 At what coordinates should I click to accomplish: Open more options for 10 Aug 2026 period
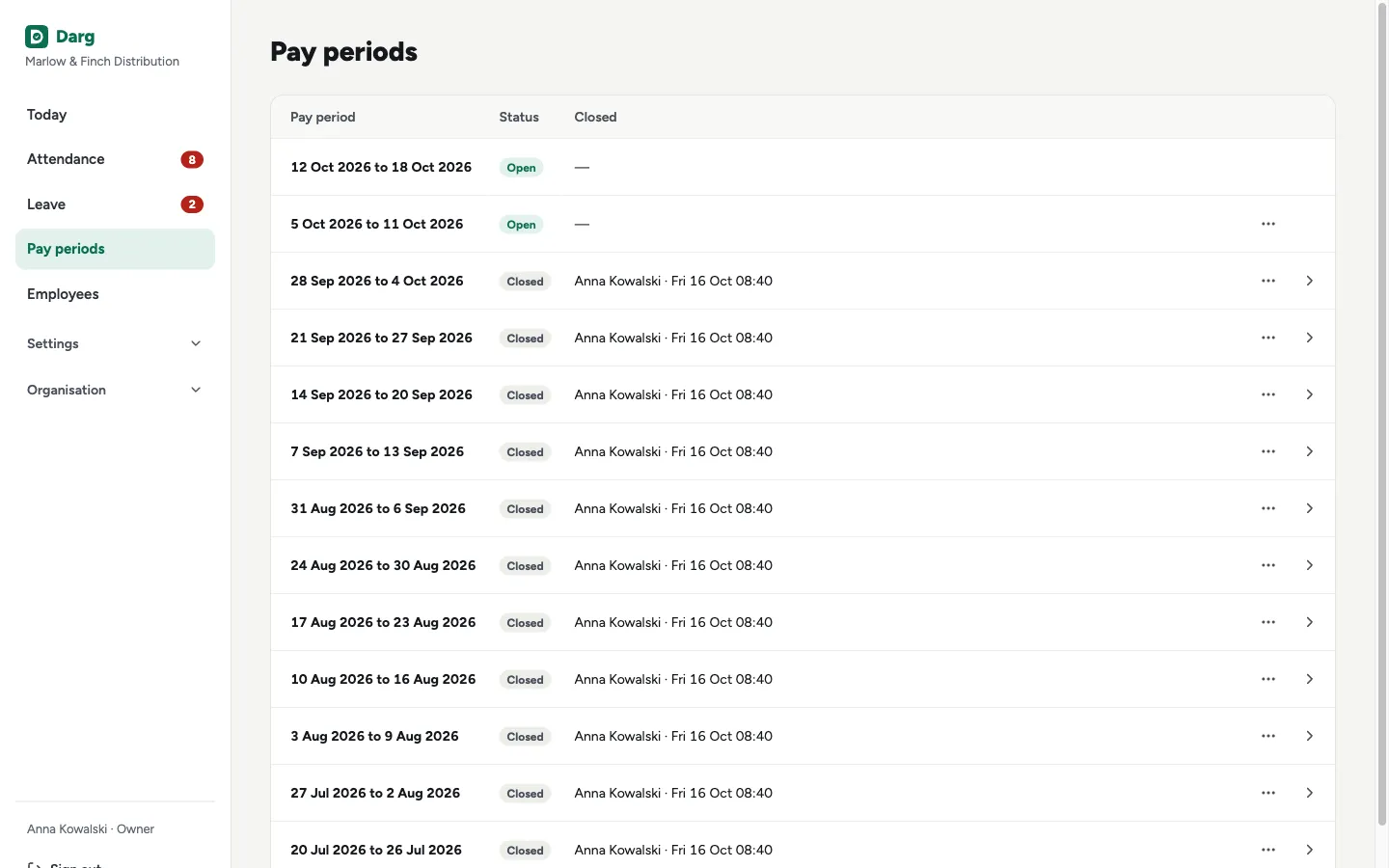(x=1268, y=679)
